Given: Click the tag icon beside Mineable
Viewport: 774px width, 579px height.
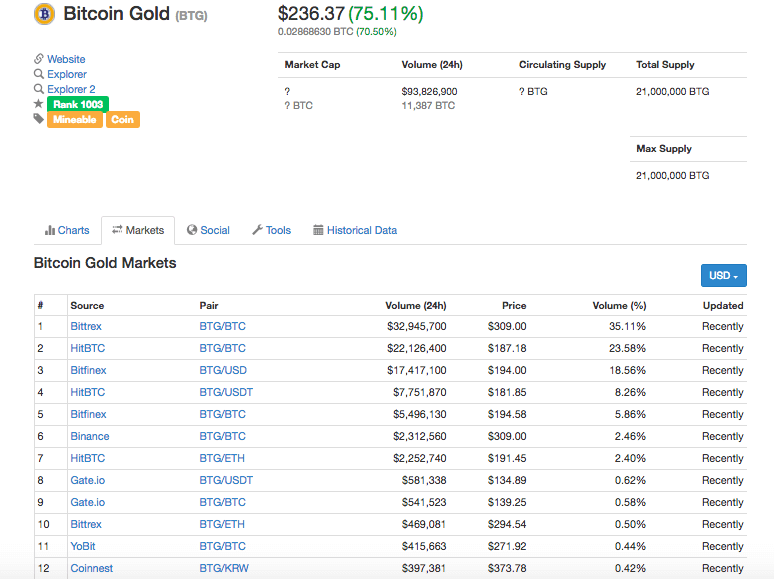Looking at the screenshot, I should click(x=39, y=119).
